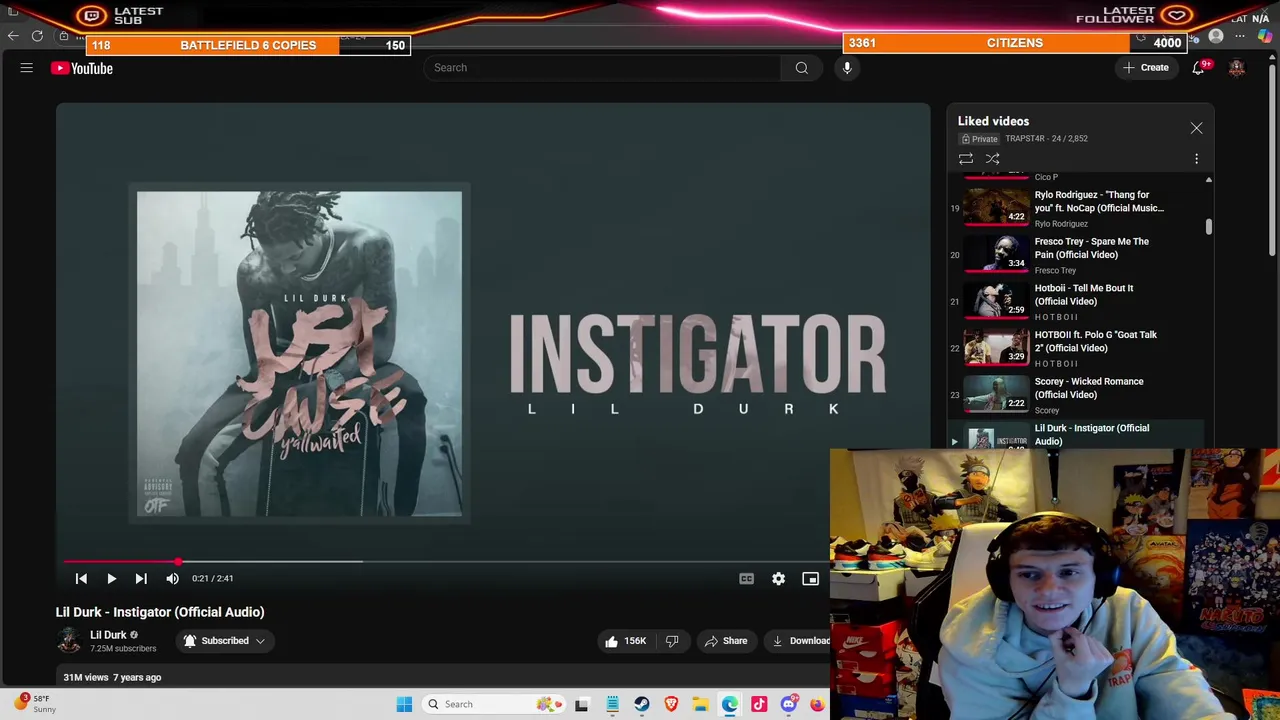Screen dimensions: 1280x720
Task: Skip to previous video in player
Action: (x=81, y=579)
